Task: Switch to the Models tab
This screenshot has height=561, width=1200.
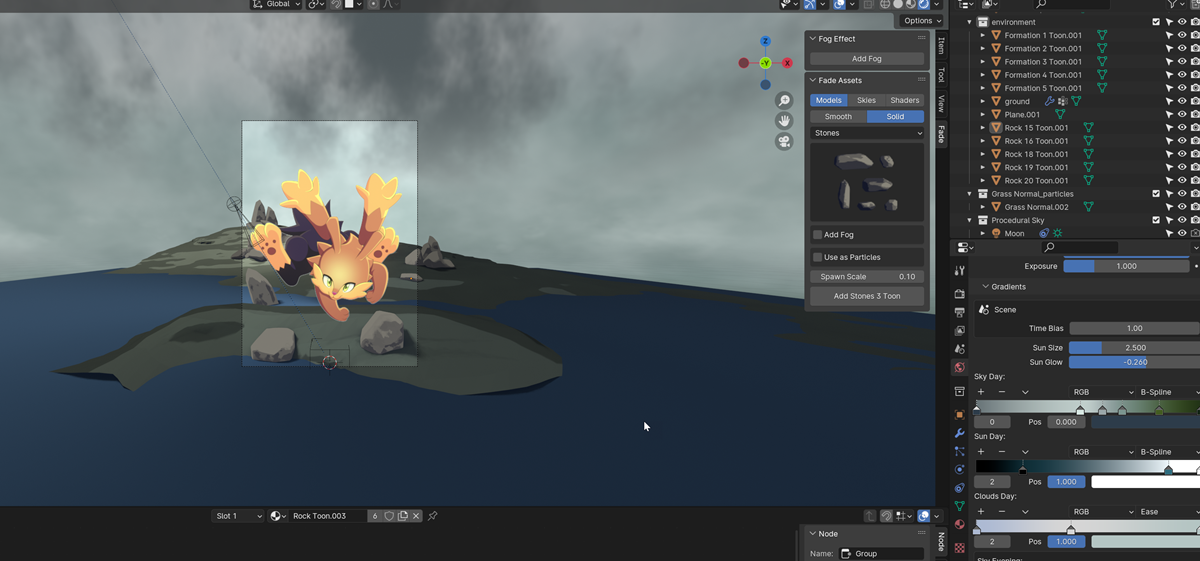Action: point(828,100)
